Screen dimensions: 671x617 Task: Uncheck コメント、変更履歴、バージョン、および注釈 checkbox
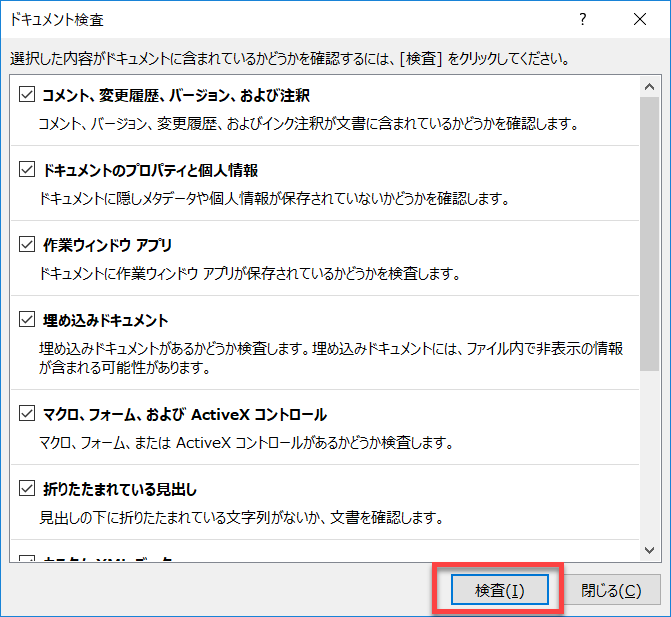pos(27,96)
